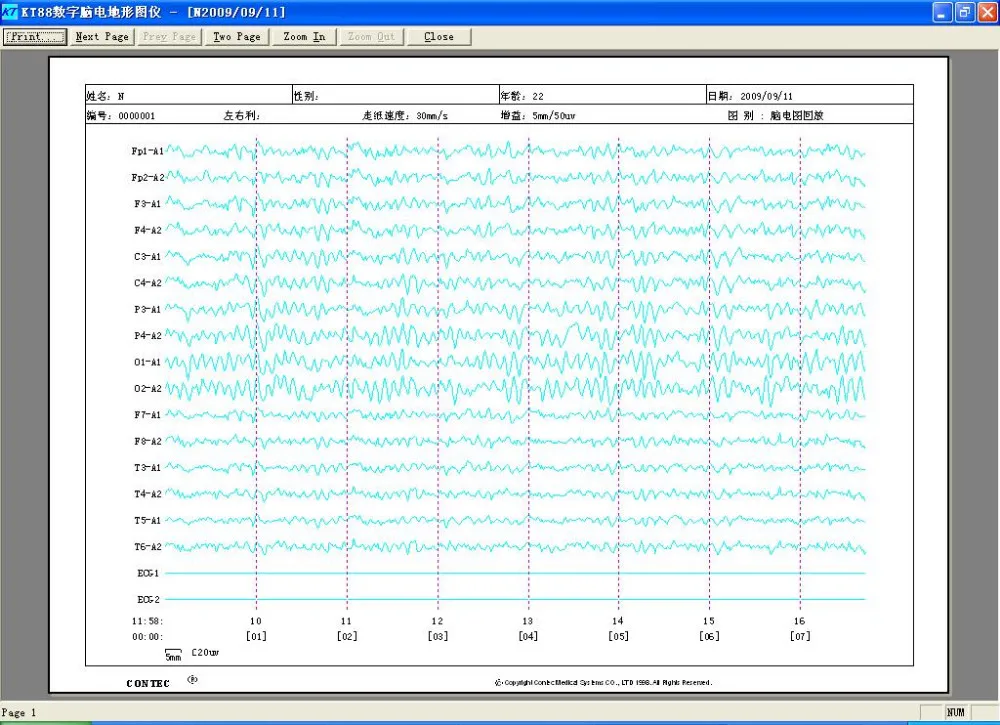Image resolution: width=1000 pixels, height=725 pixels.
Task: Click the 5mm scale calibration marker
Action: coord(173,655)
